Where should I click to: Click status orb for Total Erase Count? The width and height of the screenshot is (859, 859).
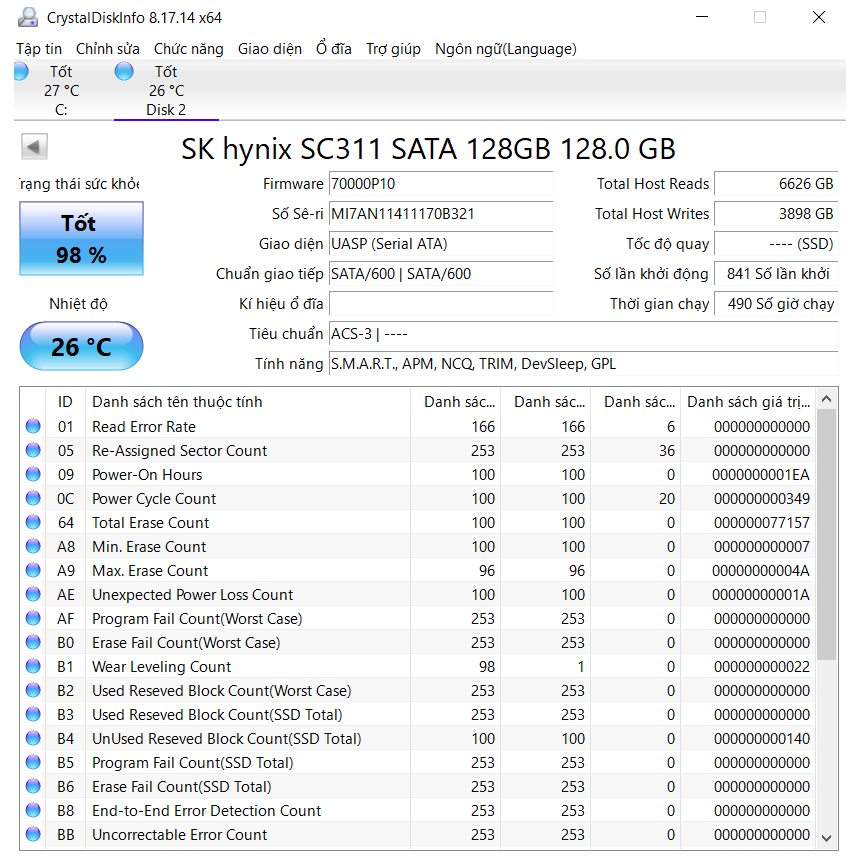point(33,523)
